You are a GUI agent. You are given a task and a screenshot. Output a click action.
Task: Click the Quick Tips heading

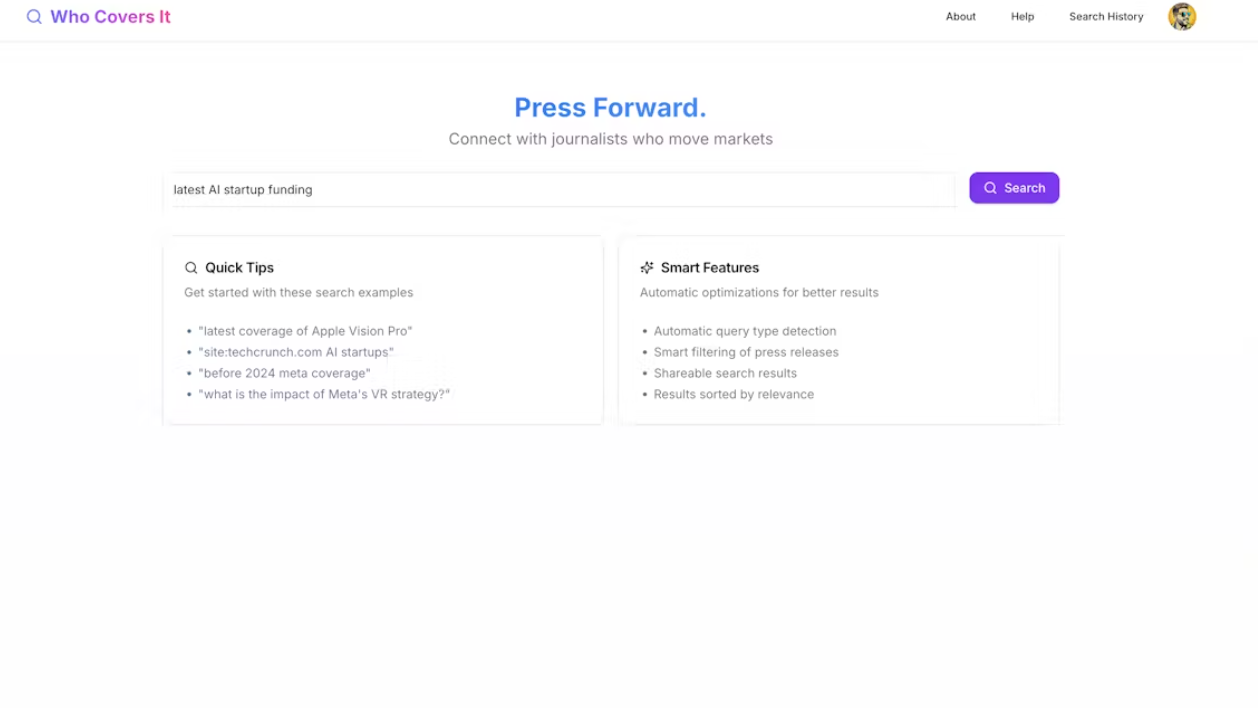(x=239, y=268)
